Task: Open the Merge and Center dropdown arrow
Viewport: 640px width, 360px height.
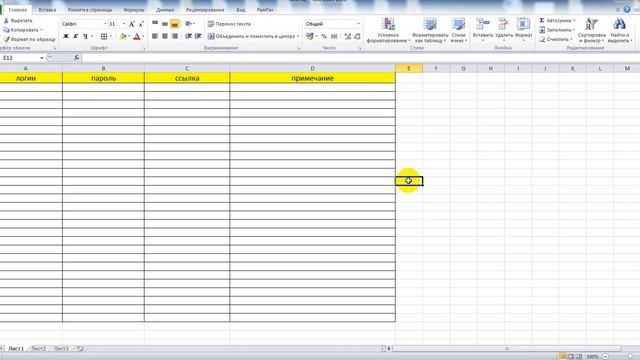Action: [x=298, y=36]
